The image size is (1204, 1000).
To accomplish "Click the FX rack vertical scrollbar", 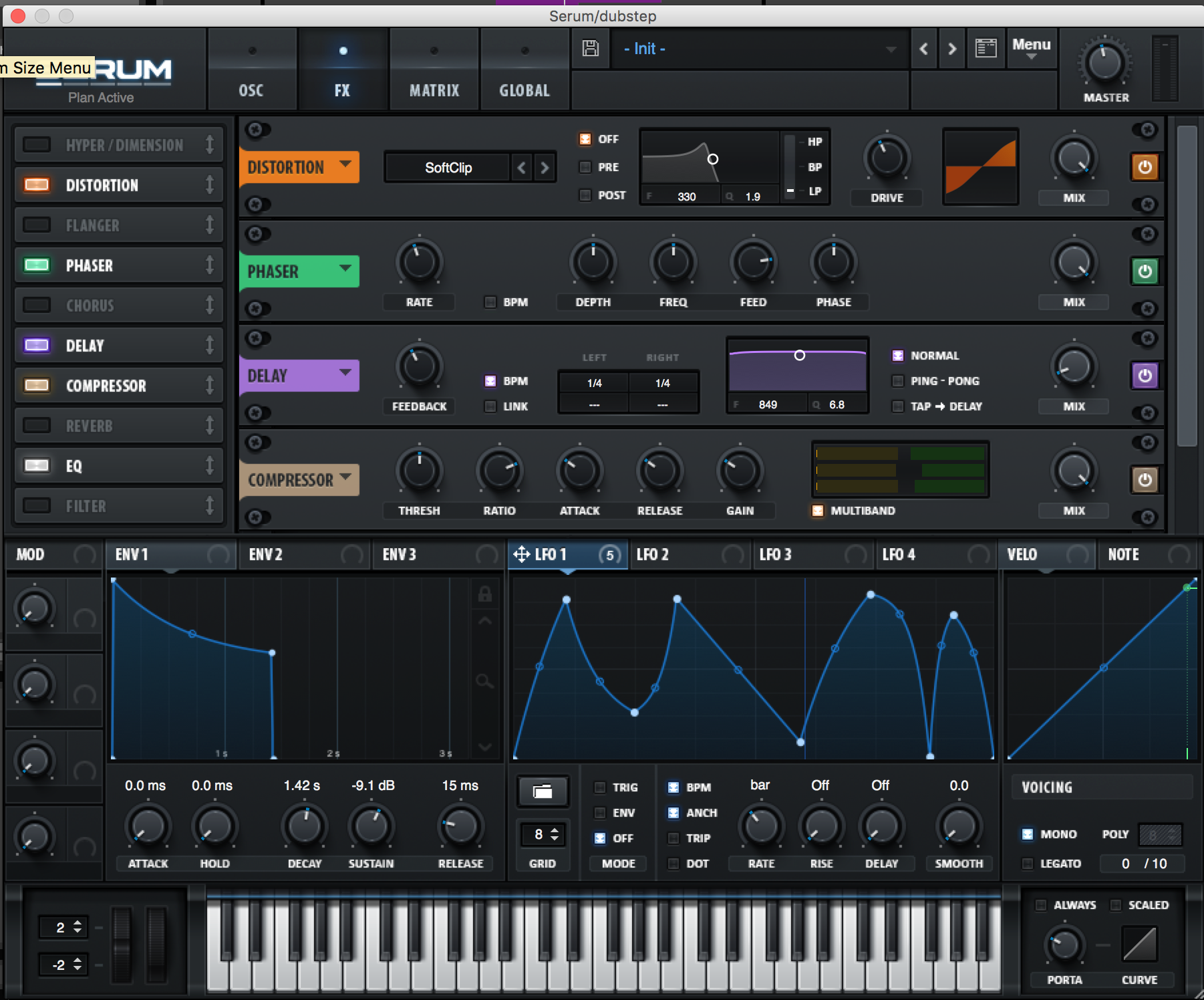I will [1187, 286].
